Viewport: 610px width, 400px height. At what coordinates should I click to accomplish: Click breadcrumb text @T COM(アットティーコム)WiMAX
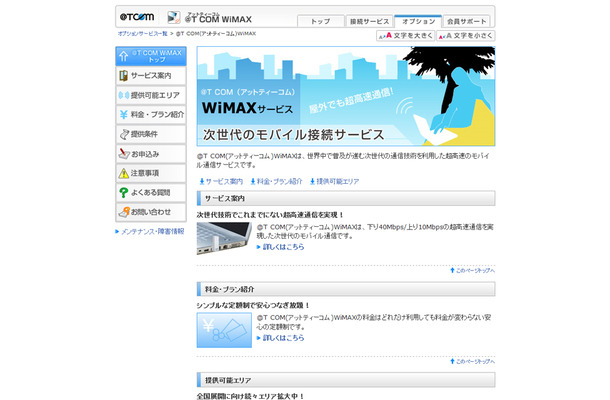click(216, 34)
